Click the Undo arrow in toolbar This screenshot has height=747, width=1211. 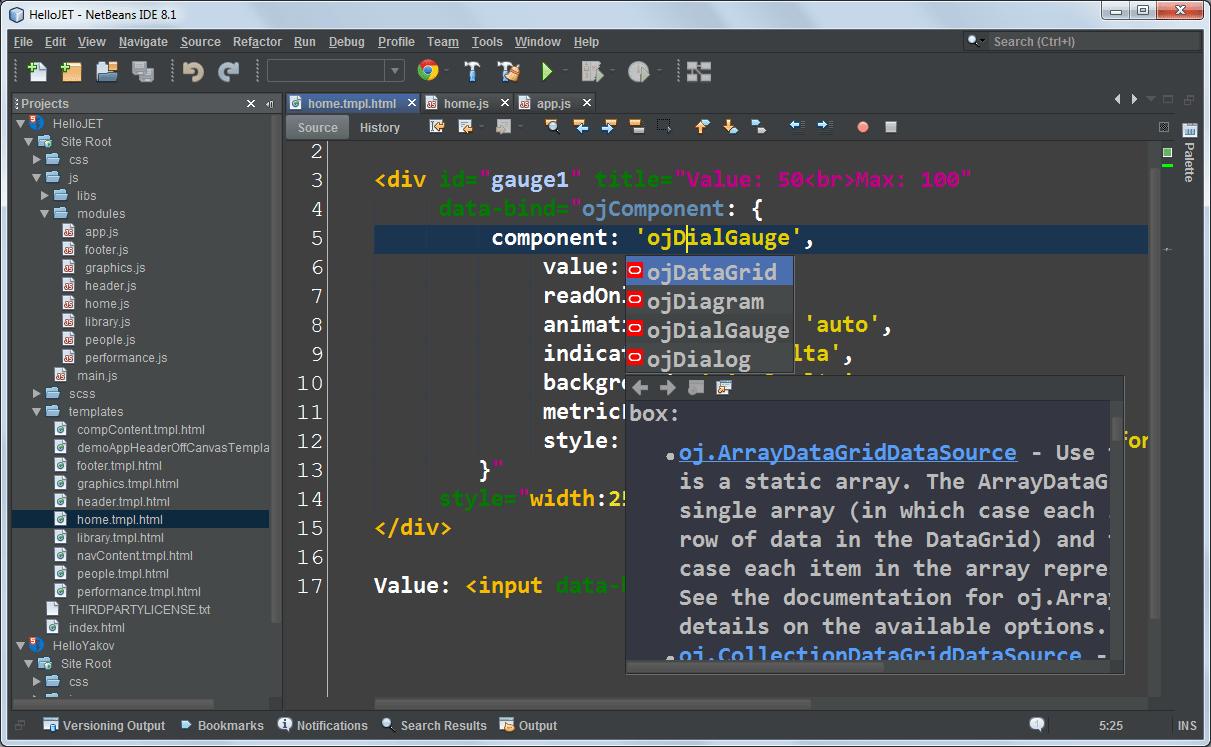[x=193, y=71]
